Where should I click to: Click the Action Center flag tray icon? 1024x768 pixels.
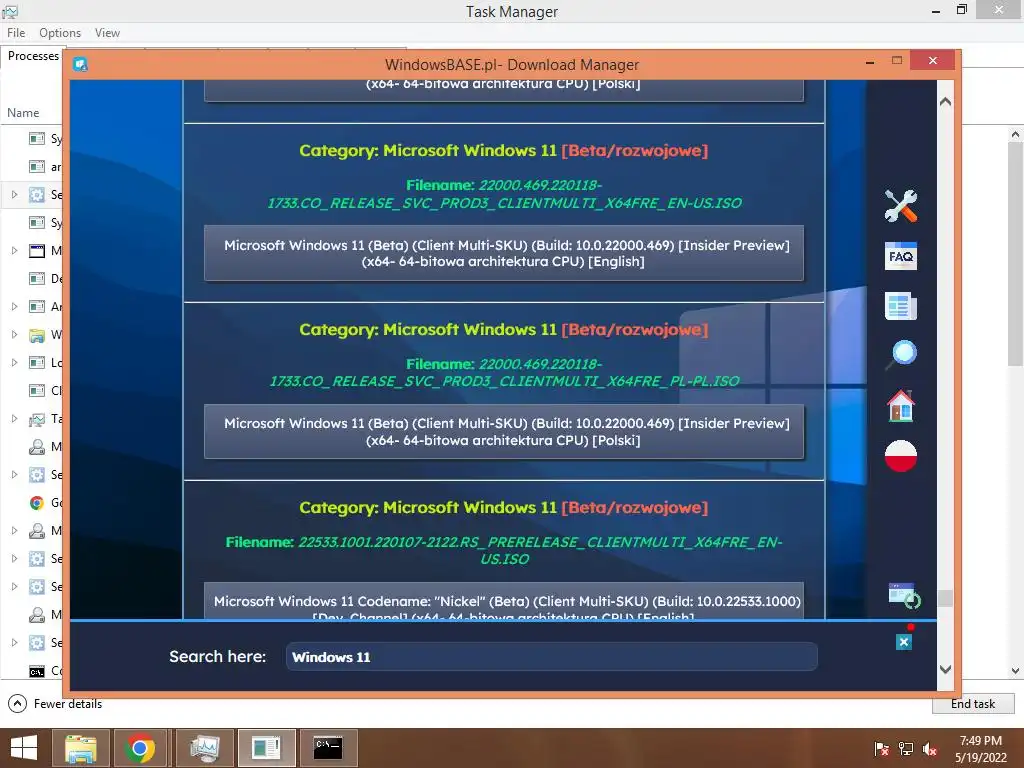click(x=881, y=748)
